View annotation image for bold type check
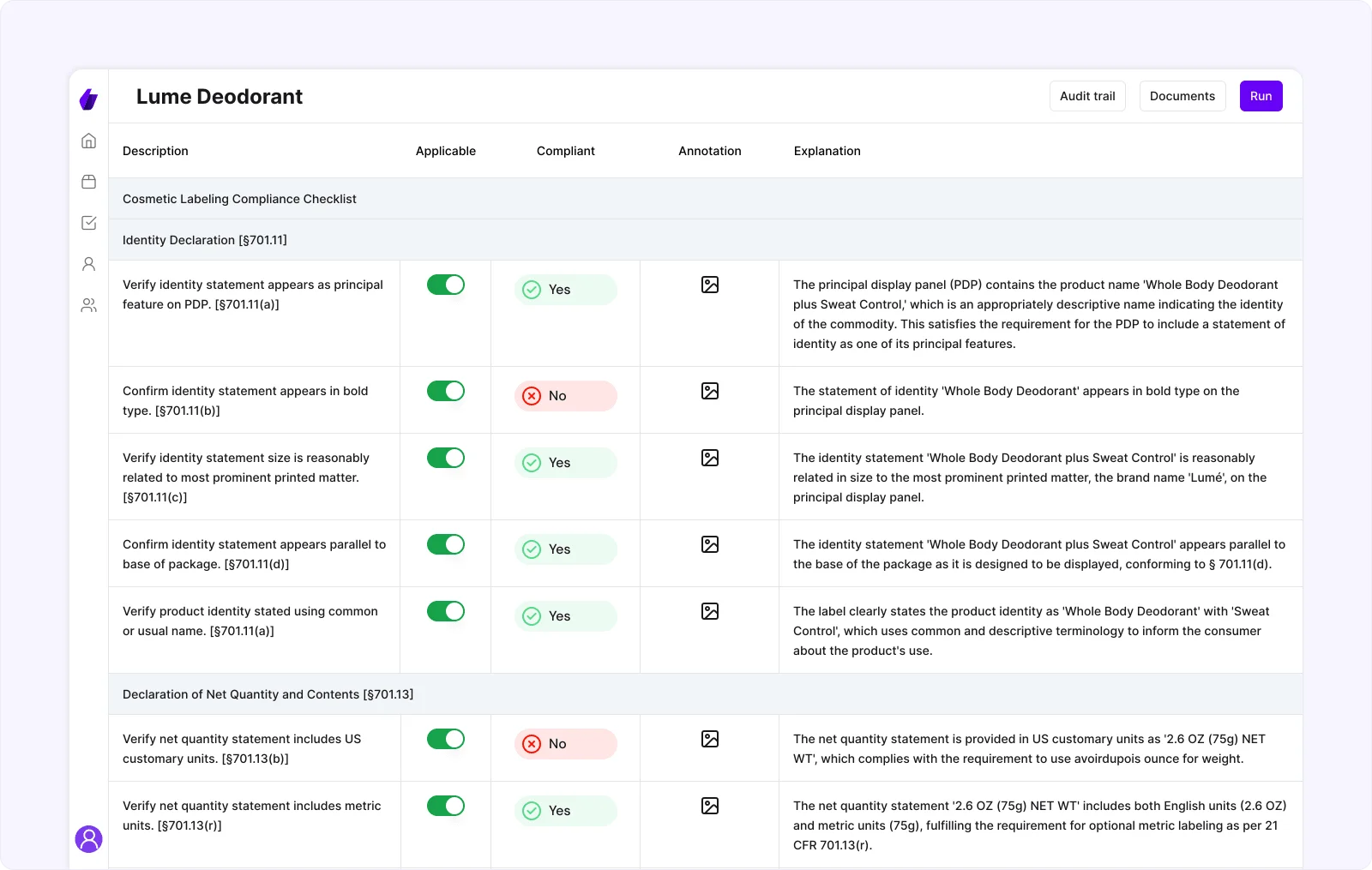 click(x=709, y=391)
